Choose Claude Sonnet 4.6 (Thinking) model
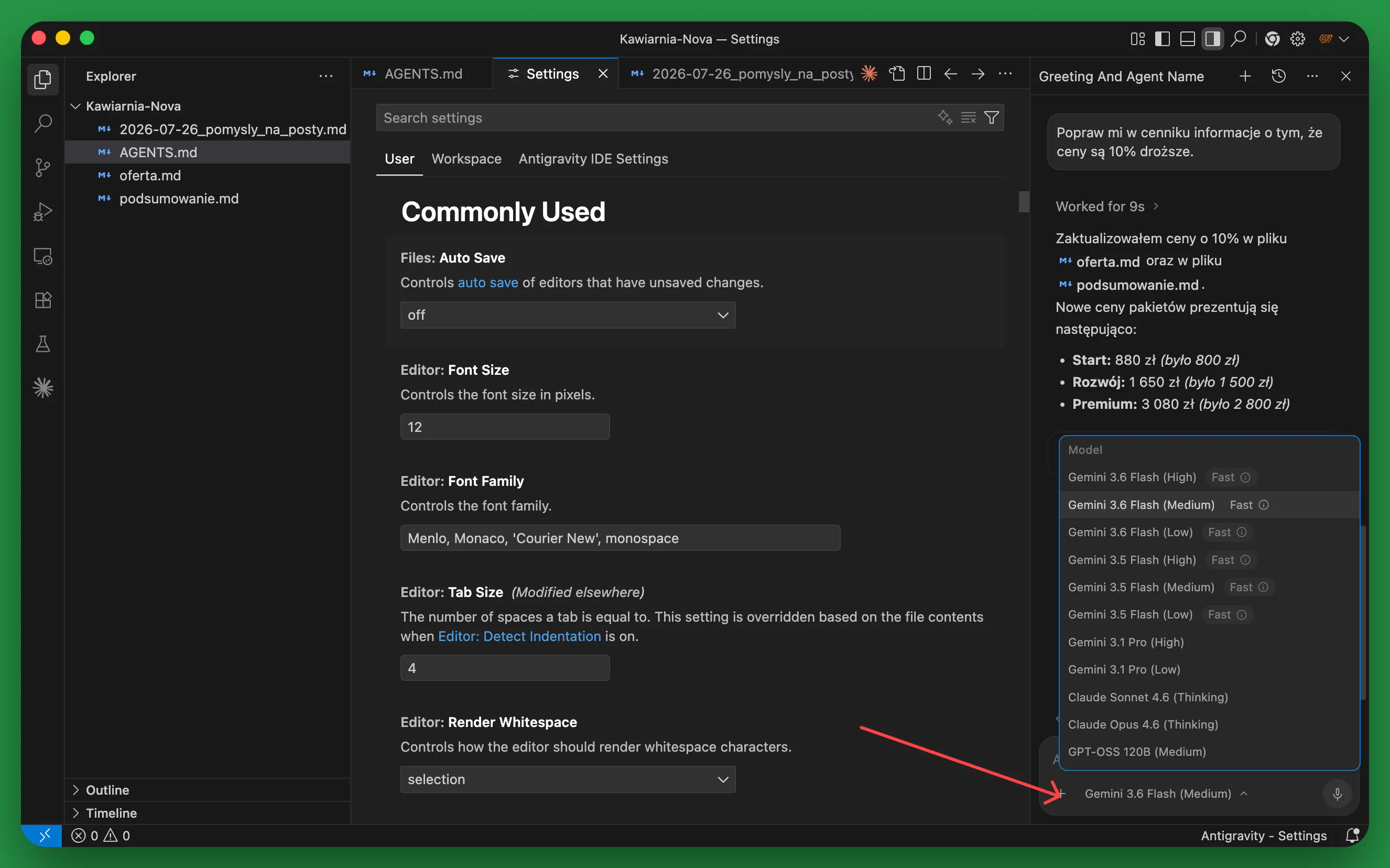Screen dimensions: 1390x868 click(1209, 697)
